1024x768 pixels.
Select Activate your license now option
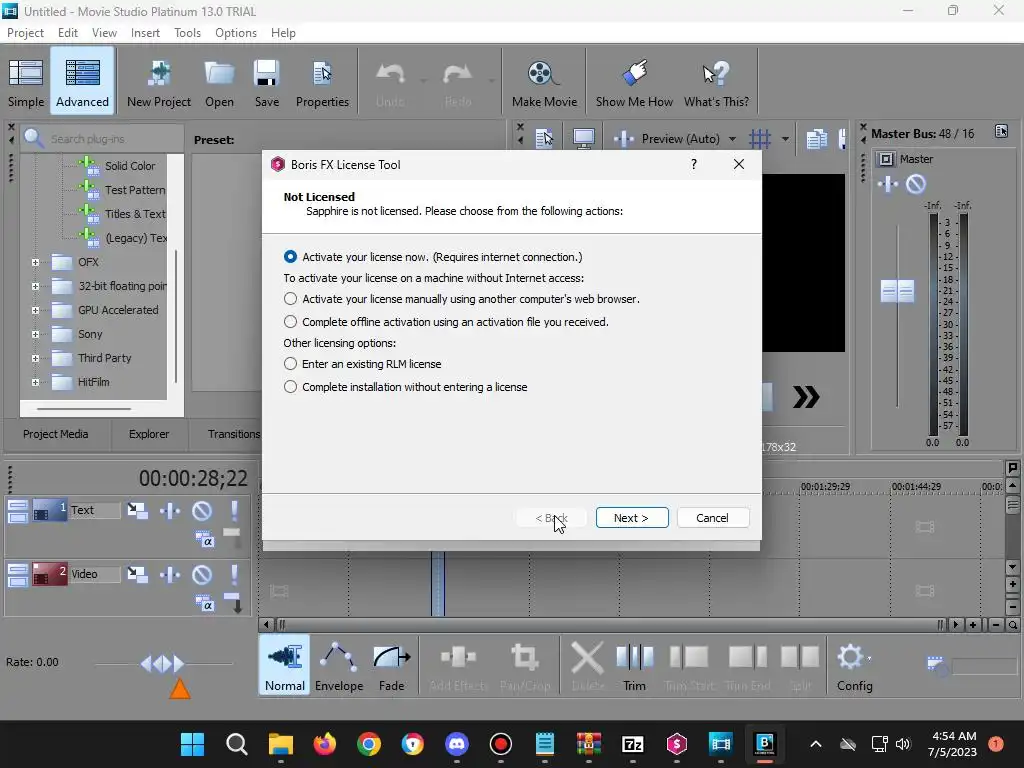click(x=291, y=257)
